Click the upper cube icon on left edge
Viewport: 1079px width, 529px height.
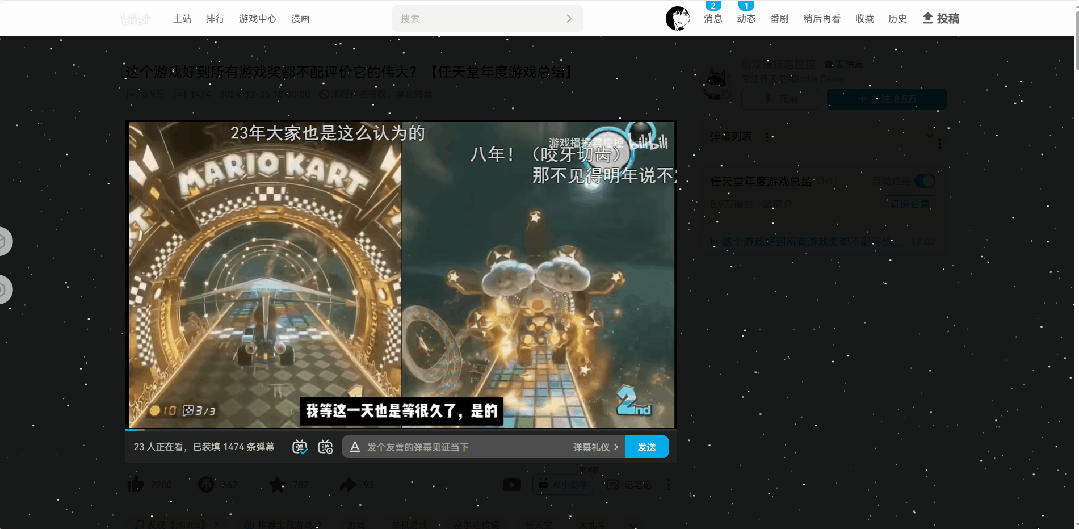(x=3, y=241)
